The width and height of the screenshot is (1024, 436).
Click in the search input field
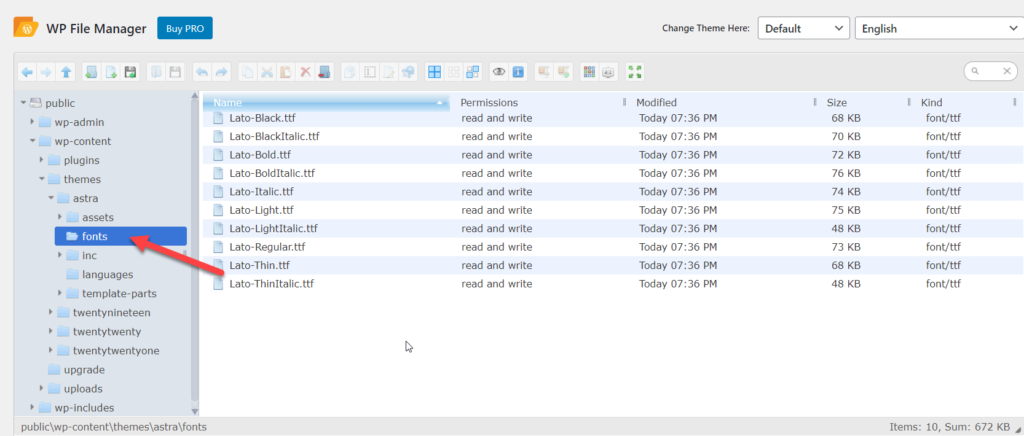[x=989, y=70]
